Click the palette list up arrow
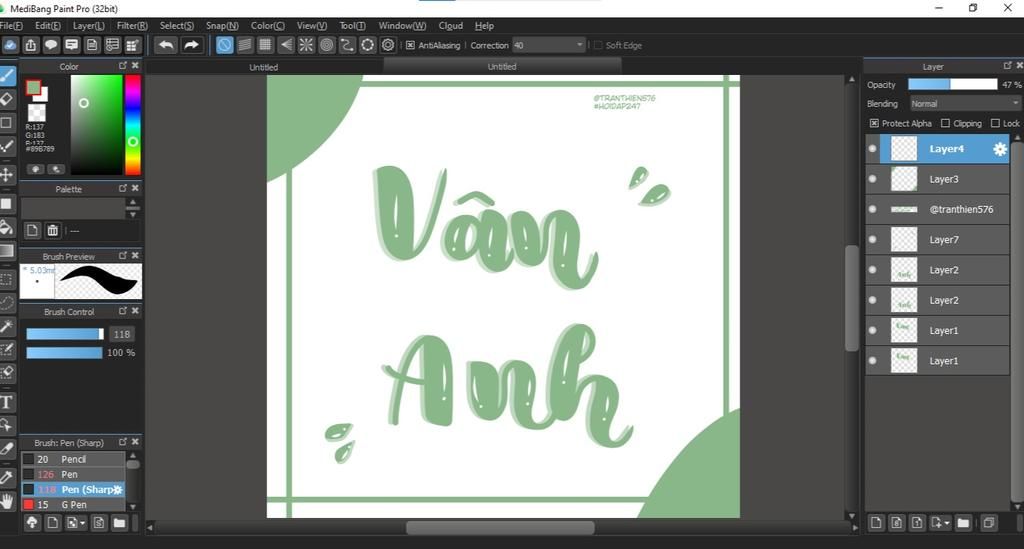 (133, 202)
